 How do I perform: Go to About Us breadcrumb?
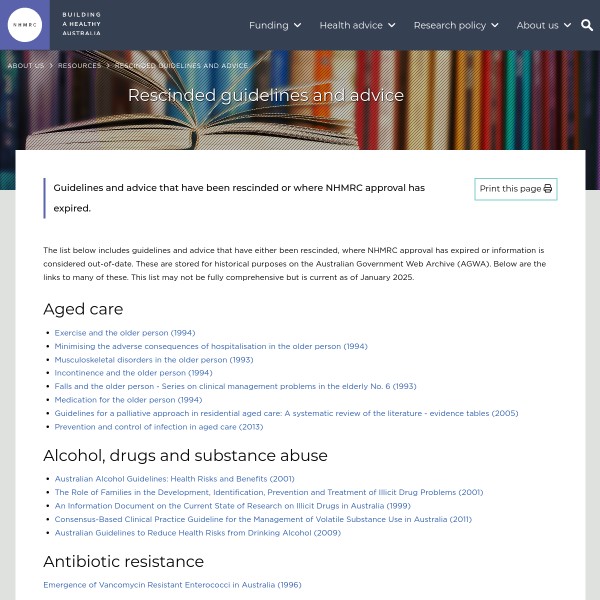[x=25, y=66]
